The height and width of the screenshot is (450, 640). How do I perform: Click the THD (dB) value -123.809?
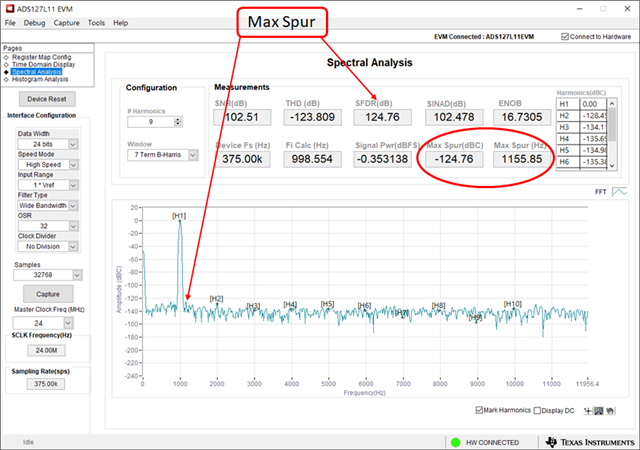pyautogui.click(x=313, y=117)
